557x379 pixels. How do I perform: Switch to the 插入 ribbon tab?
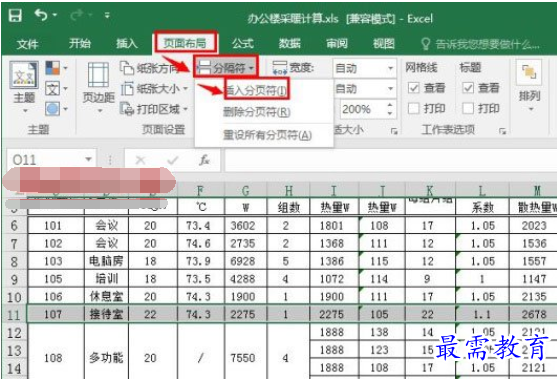(x=126, y=44)
